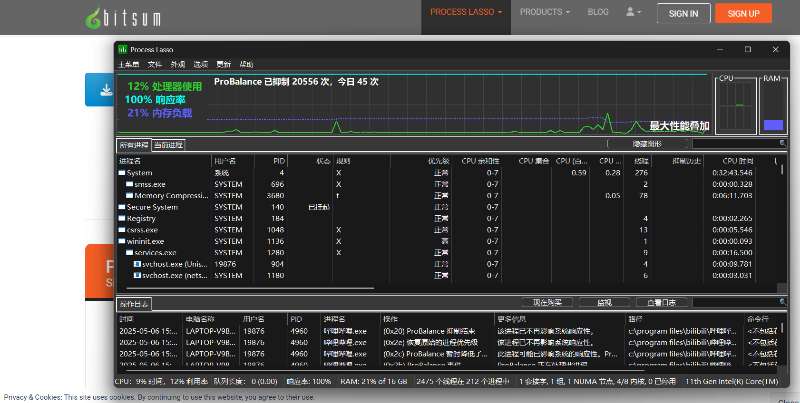This screenshot has height=403, width=800.
Task: Open the 主菜单 menu
Action: pos(129,64)
